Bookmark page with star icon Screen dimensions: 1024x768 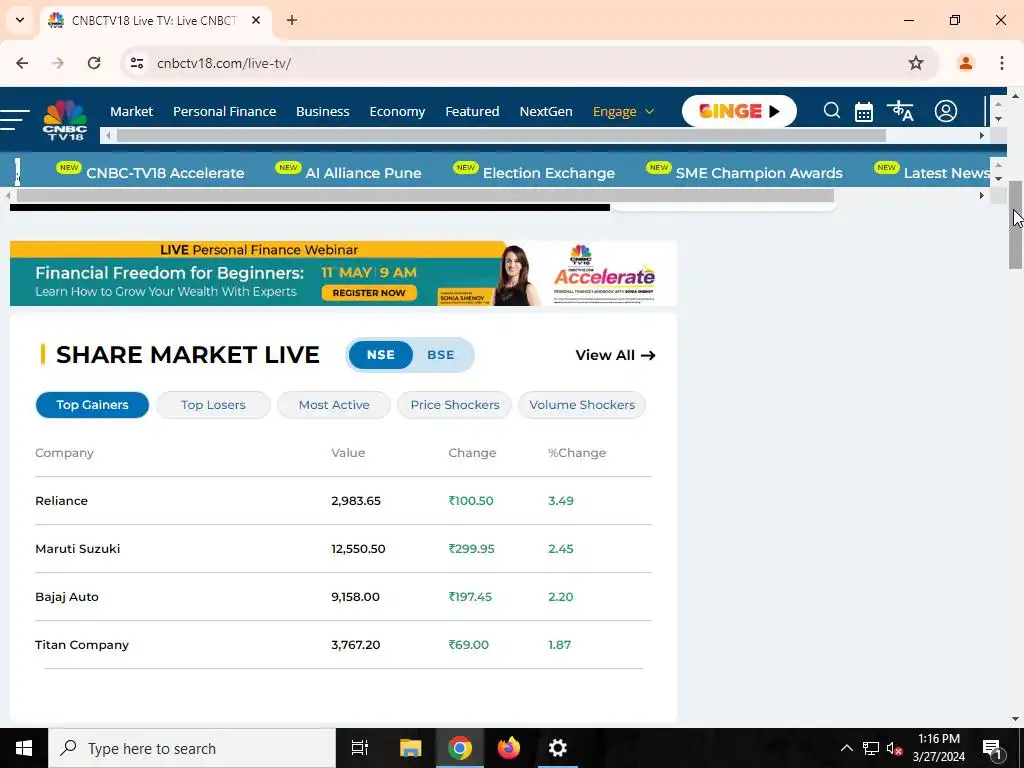coord(916,63)
